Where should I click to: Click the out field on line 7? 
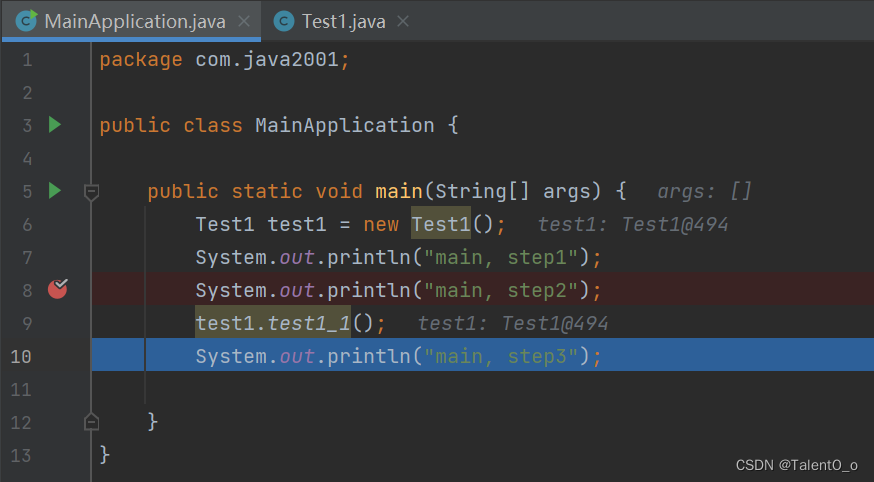coord(297,257)
